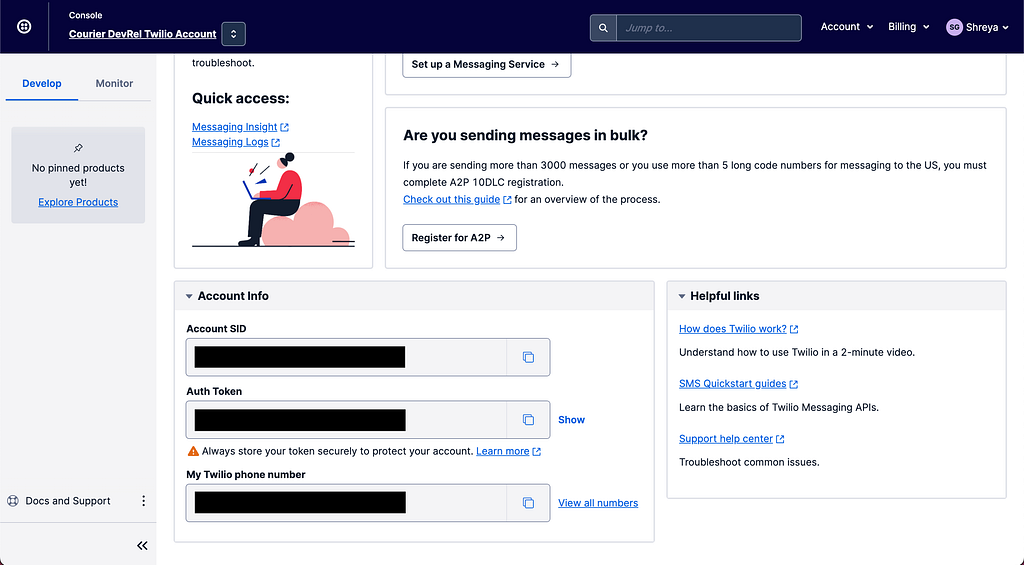Viewport: 1024px width, 565px height.
Task: Open Messaging Logs link
Action: [x=230, y=142]
